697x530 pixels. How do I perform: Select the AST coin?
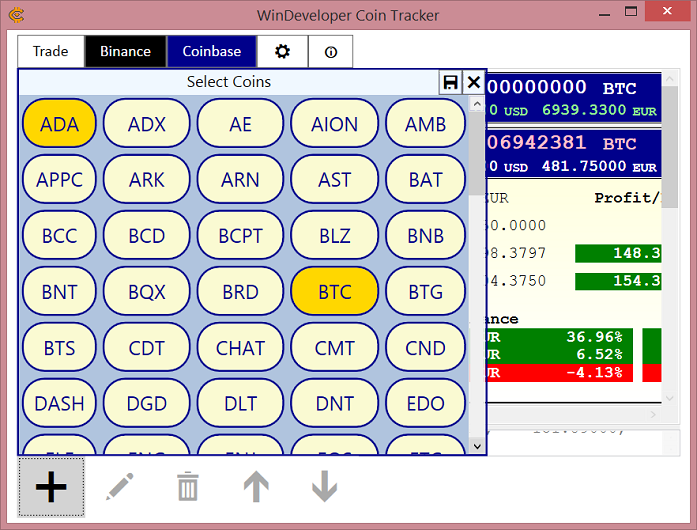335,179
